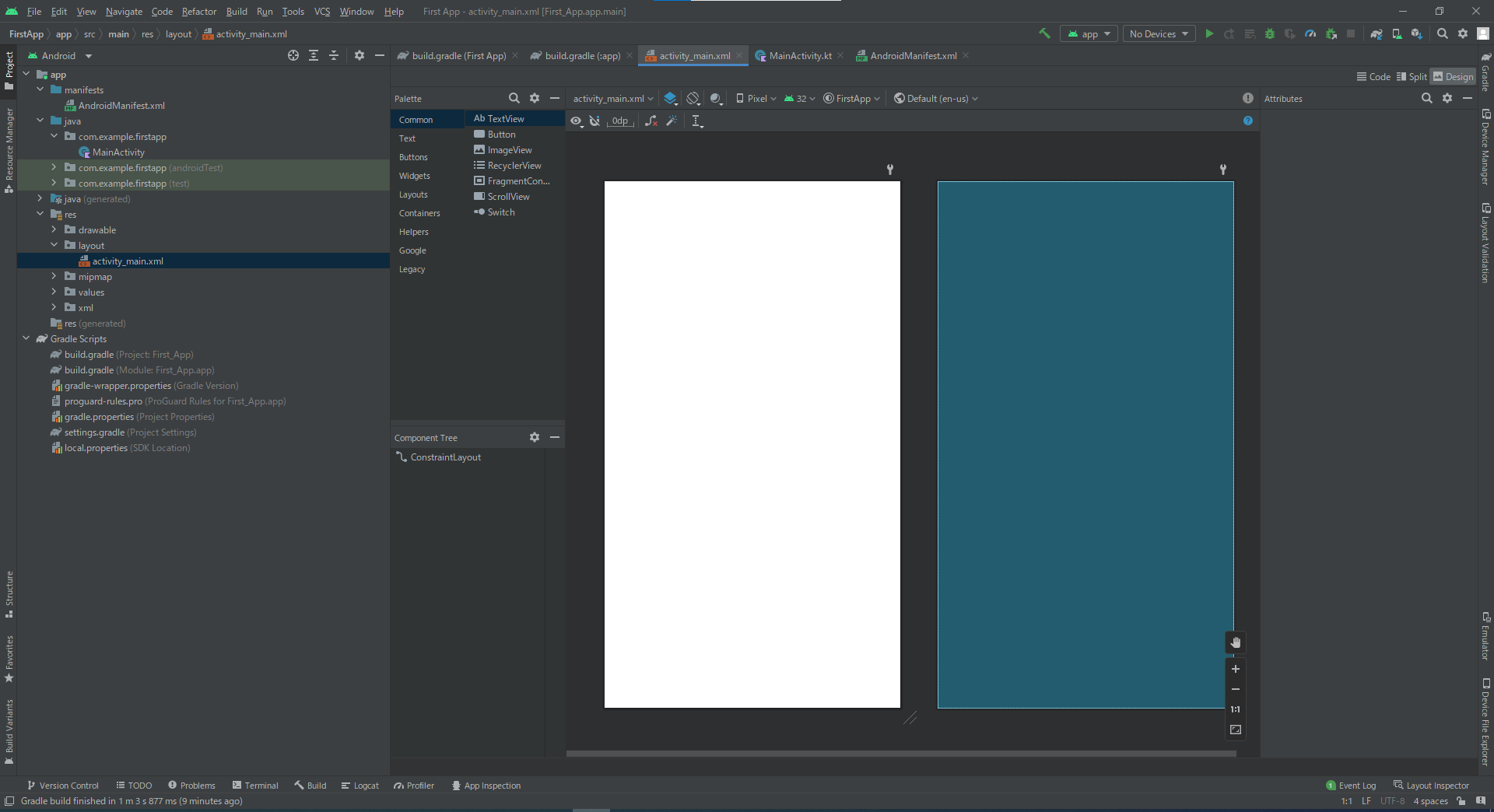Toggle view options eye icon in design toolbar
The image size is (1494, 812).
(576, 121)
